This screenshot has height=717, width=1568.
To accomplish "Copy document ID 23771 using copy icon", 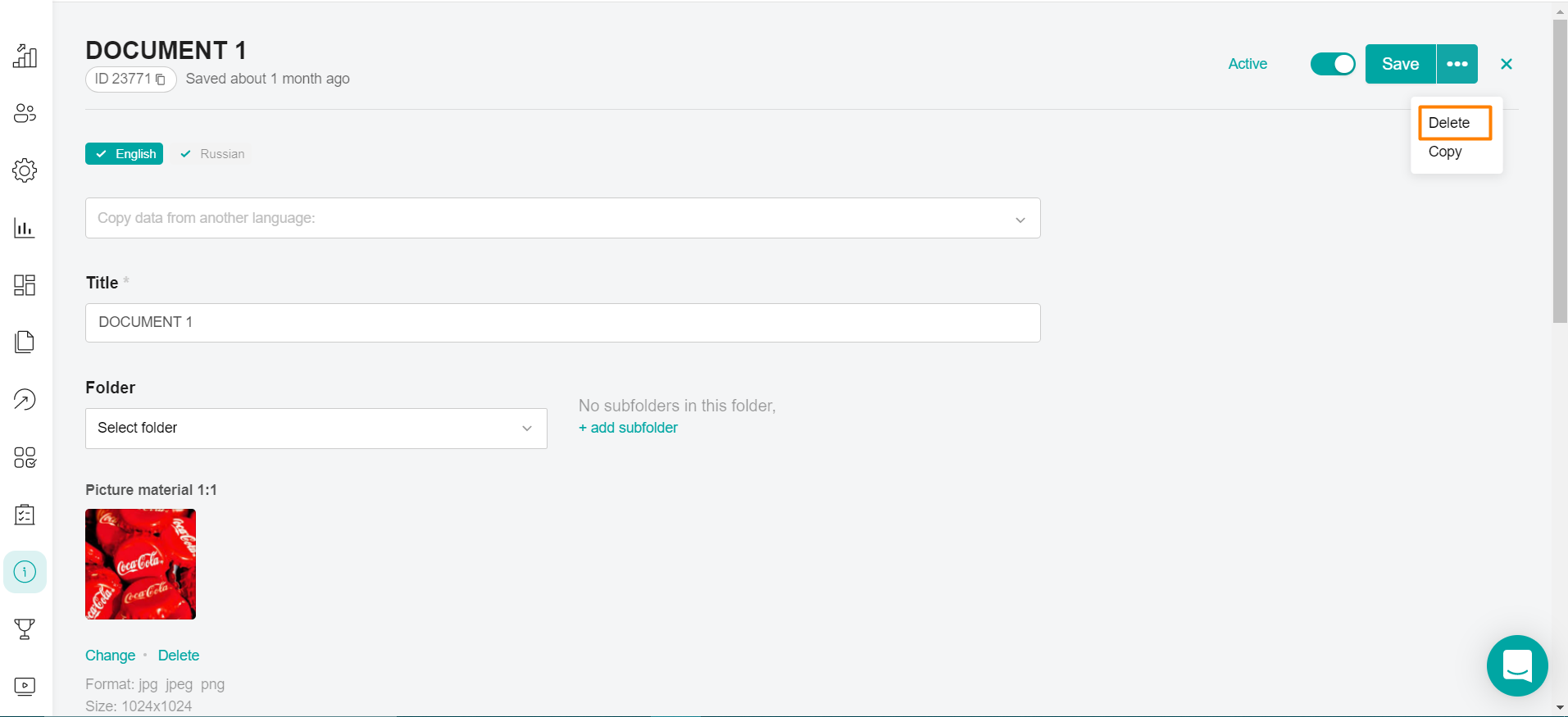I will point(161,79).
